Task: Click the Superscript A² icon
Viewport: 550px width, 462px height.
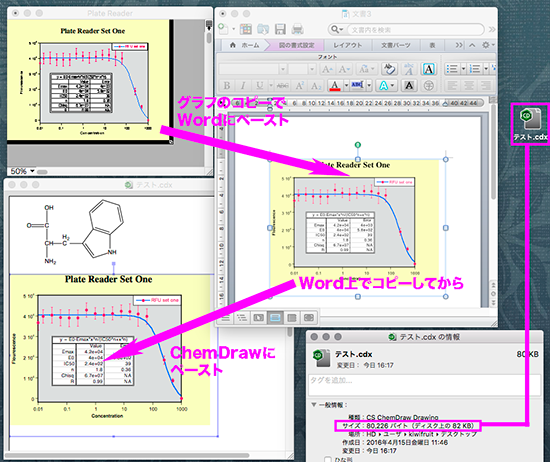Action: (x=300, y=85)
